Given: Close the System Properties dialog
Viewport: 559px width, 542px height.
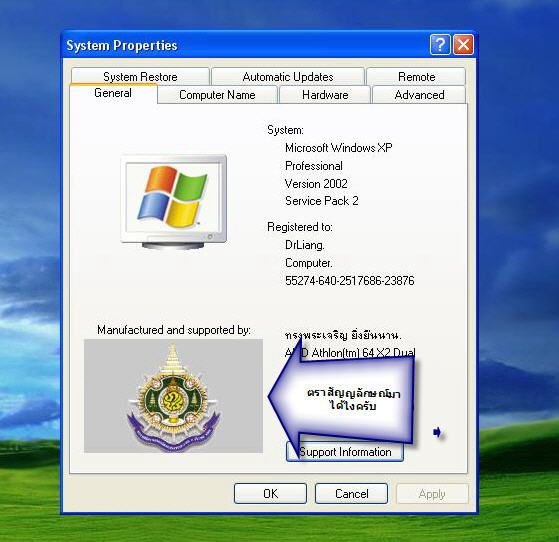Looking at the screenshot, I should (x=463, y=45).
